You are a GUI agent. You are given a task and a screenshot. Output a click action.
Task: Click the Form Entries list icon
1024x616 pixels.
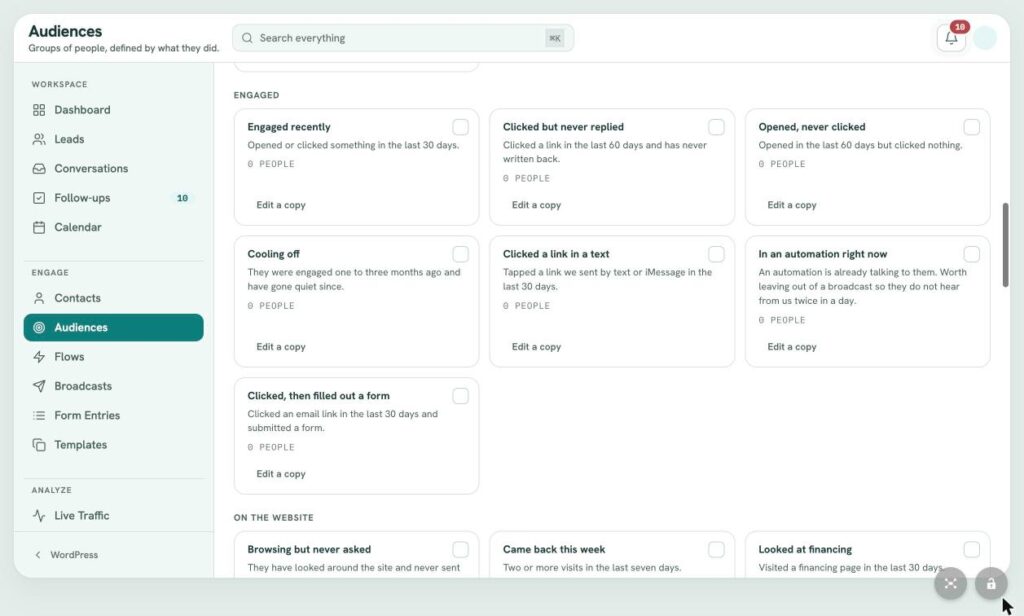39,415
